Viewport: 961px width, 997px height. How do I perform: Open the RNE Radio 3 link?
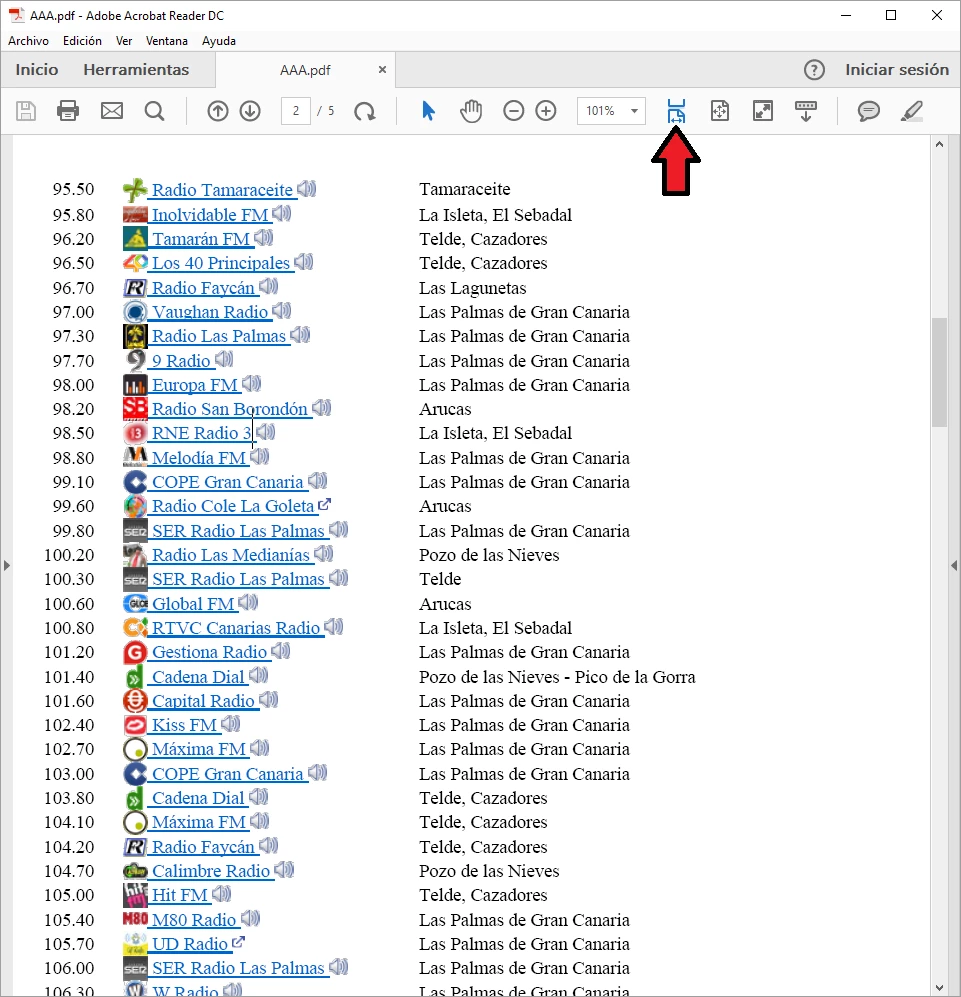202,433
